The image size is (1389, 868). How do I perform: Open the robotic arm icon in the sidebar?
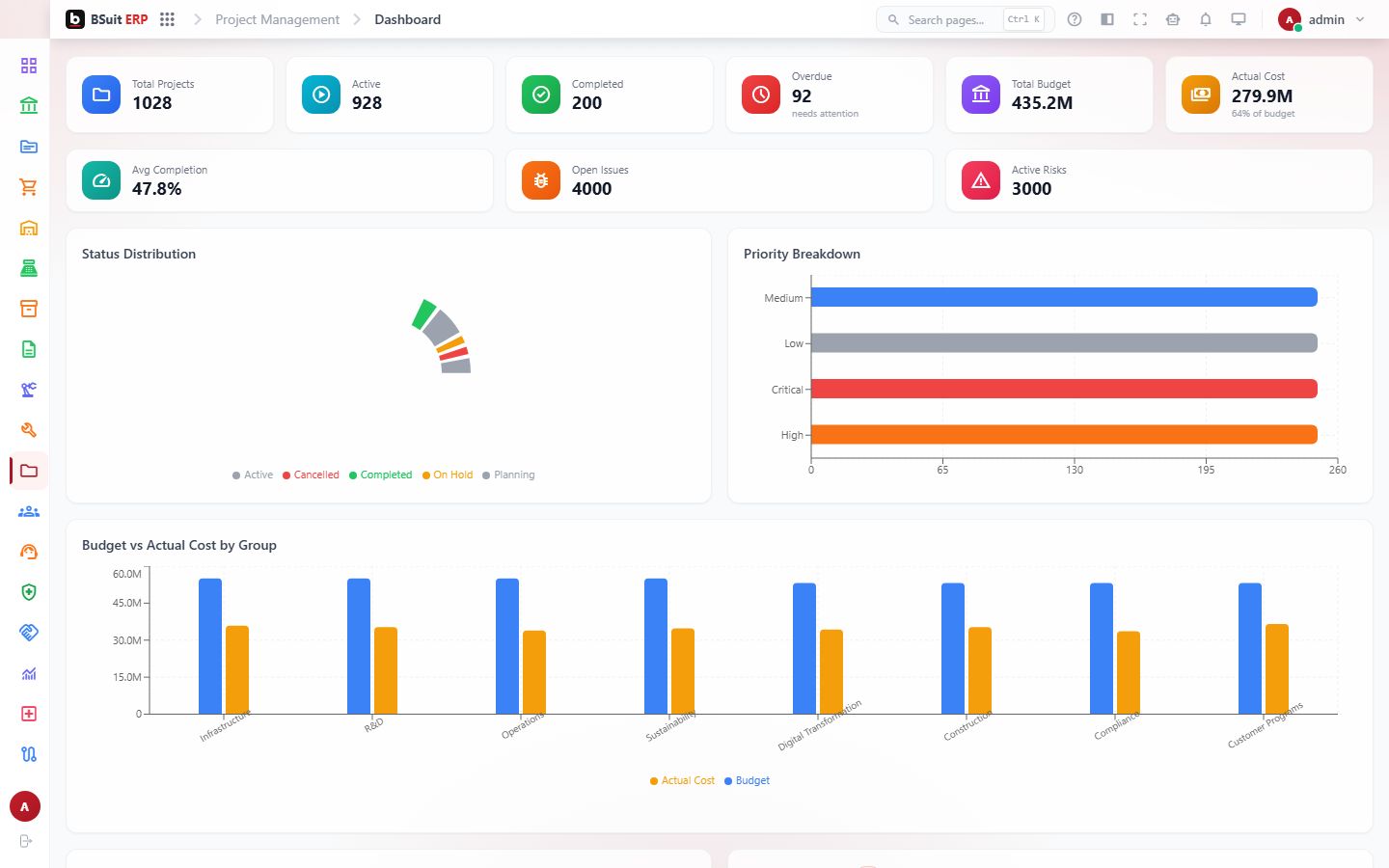(29, 390)
